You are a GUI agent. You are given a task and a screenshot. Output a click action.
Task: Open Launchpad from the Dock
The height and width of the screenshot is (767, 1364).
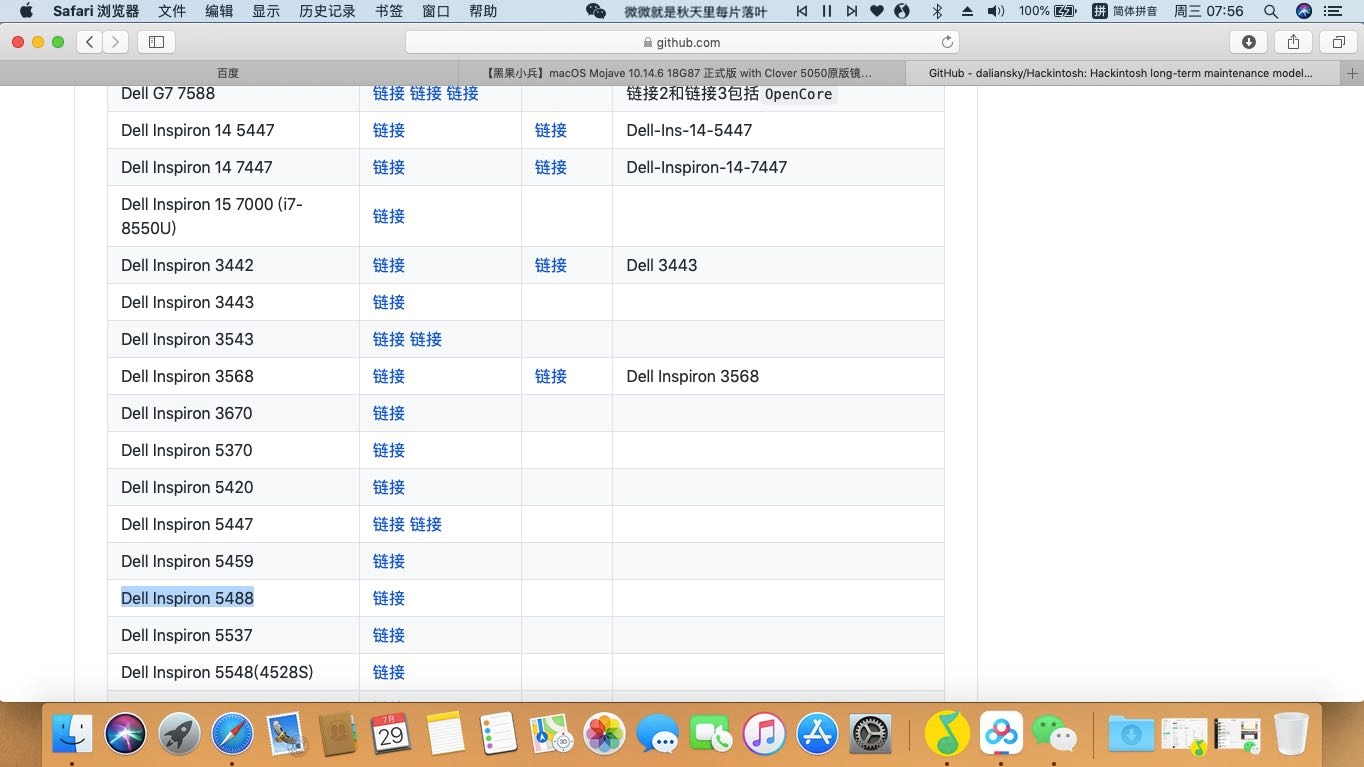179,735
